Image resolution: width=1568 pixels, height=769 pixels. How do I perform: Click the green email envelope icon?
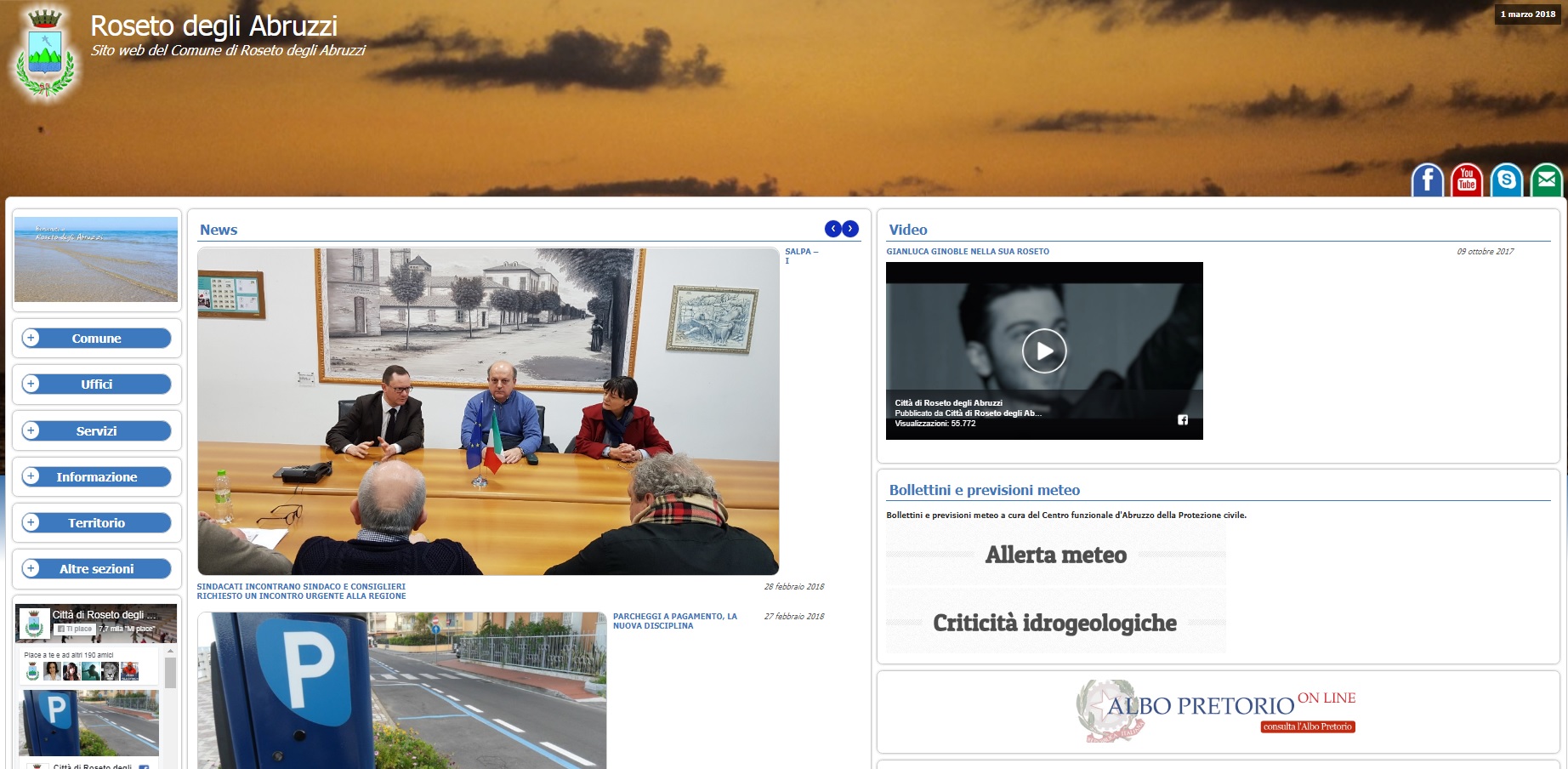(x=1546, y=180)
